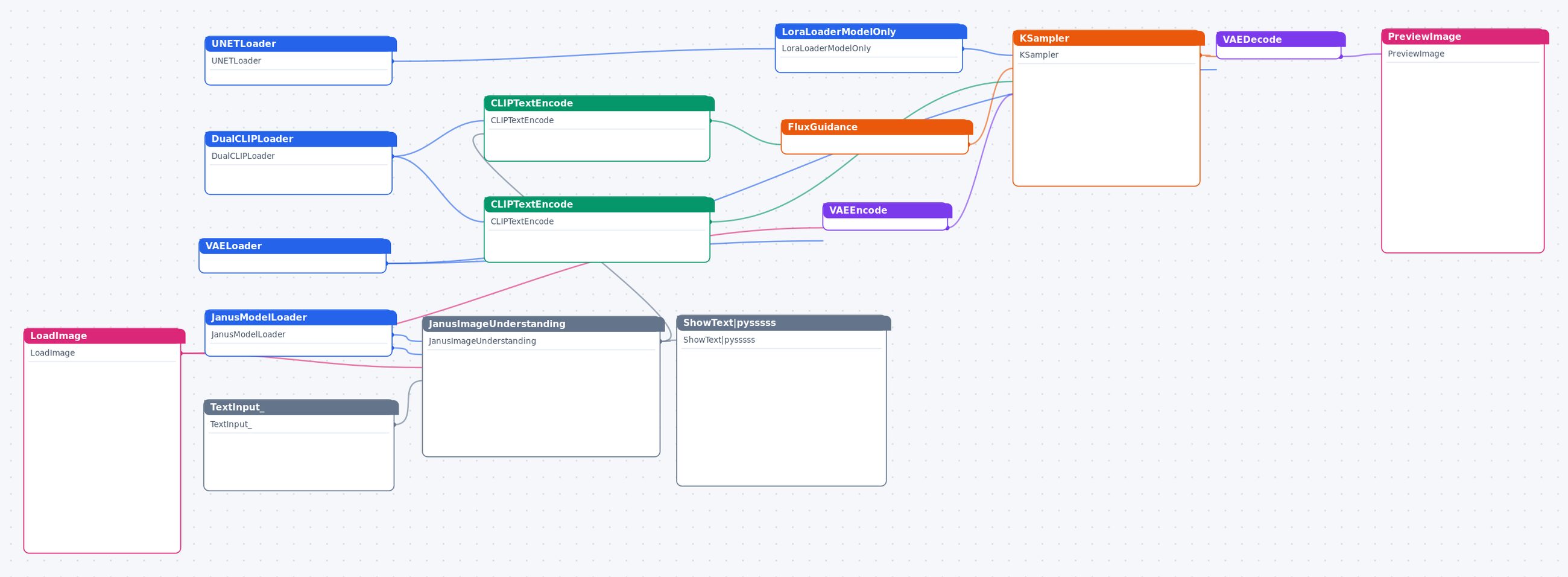The width and height of the screenshot is (1568, 577).
Task: Select the KSampler node header
Action: tap(1108, 39)
